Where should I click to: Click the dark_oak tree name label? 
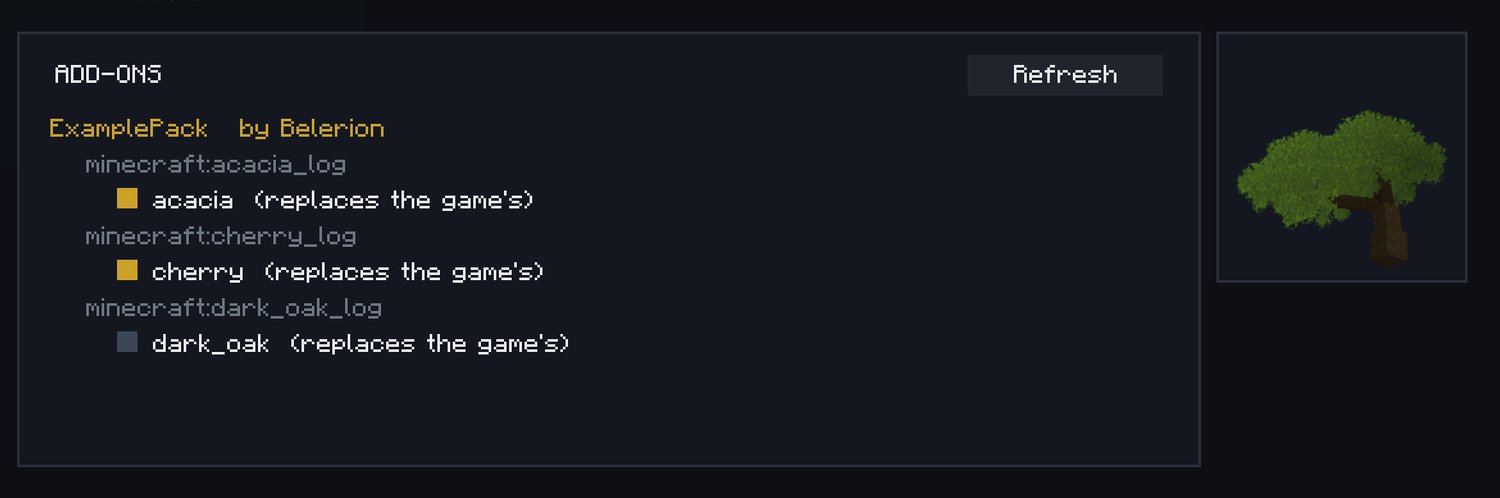pyautogui.click(x=211, y=344)
